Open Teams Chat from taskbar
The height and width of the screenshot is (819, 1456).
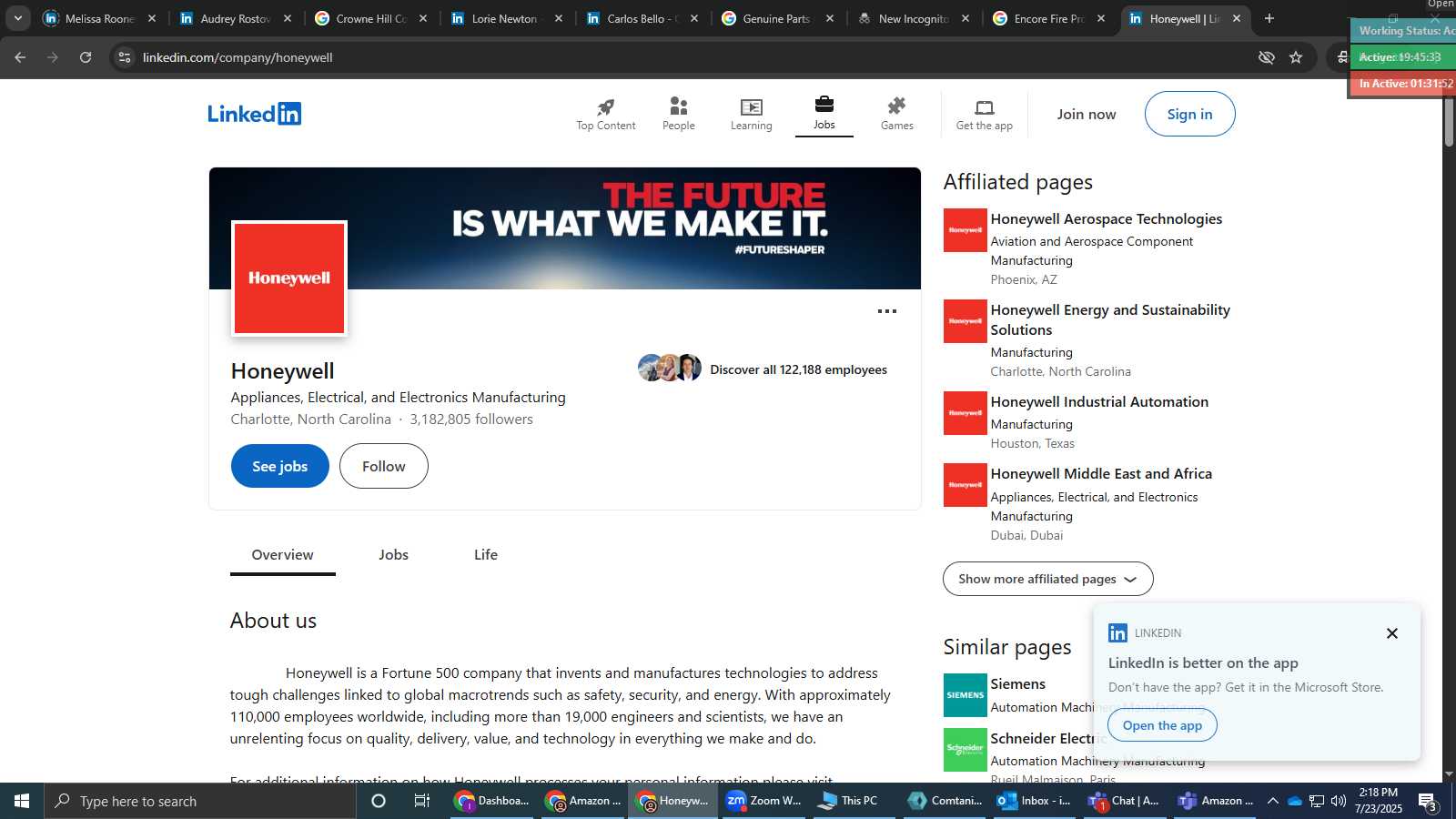[1125, 801]
